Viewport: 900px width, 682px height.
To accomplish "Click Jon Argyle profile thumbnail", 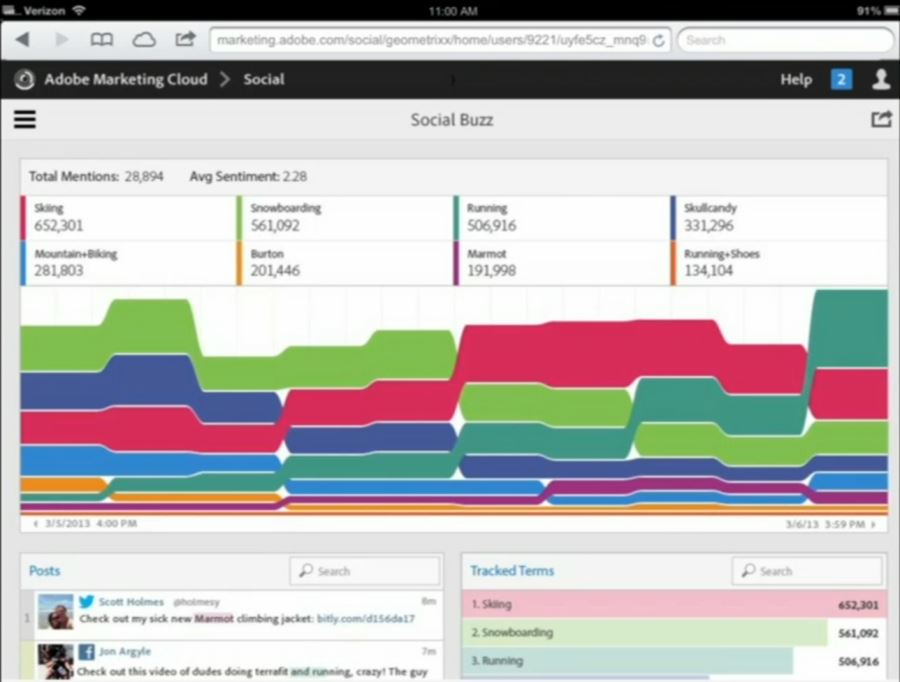I will click(56, 661).
